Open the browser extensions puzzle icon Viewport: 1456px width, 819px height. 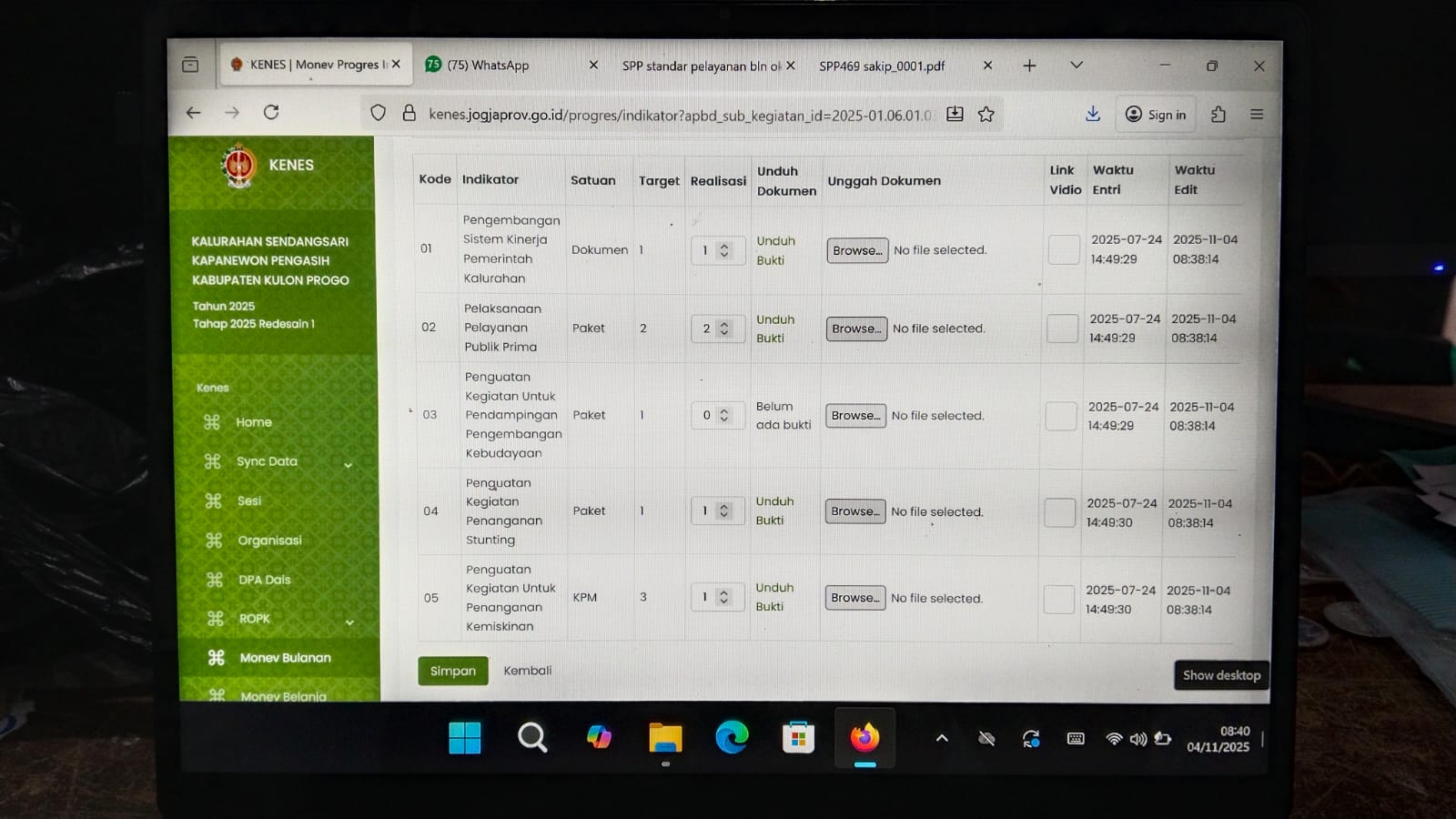pyautogui.click(x=1218, y=115)
